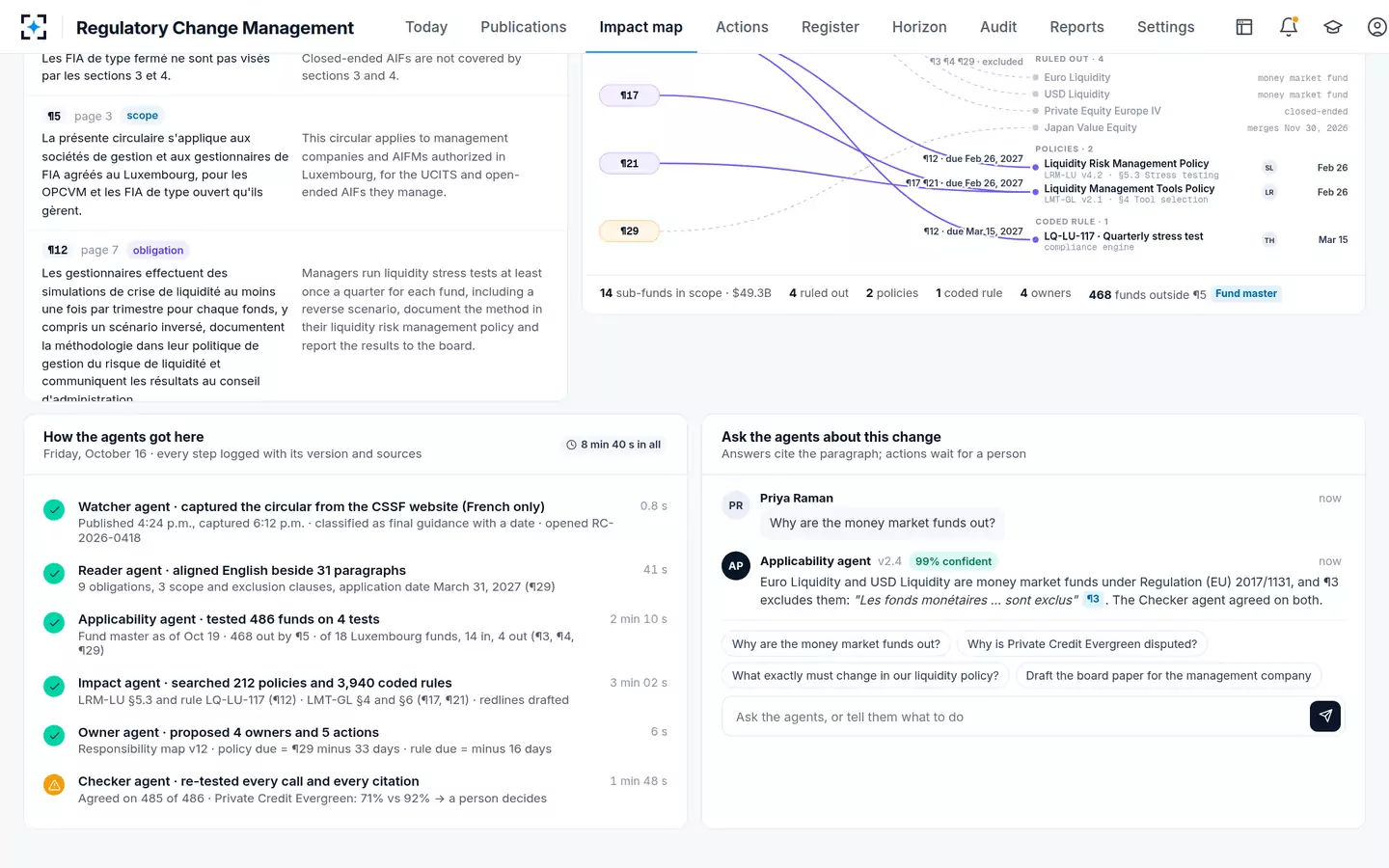
Task: Send the message with paper plane icon
Action: pos(1325,716)
